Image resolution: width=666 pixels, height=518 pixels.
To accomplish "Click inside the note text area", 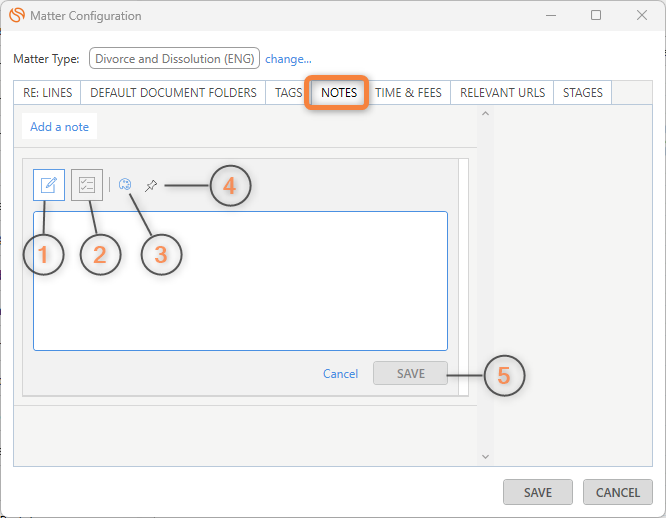I will [x=240, y=280].
